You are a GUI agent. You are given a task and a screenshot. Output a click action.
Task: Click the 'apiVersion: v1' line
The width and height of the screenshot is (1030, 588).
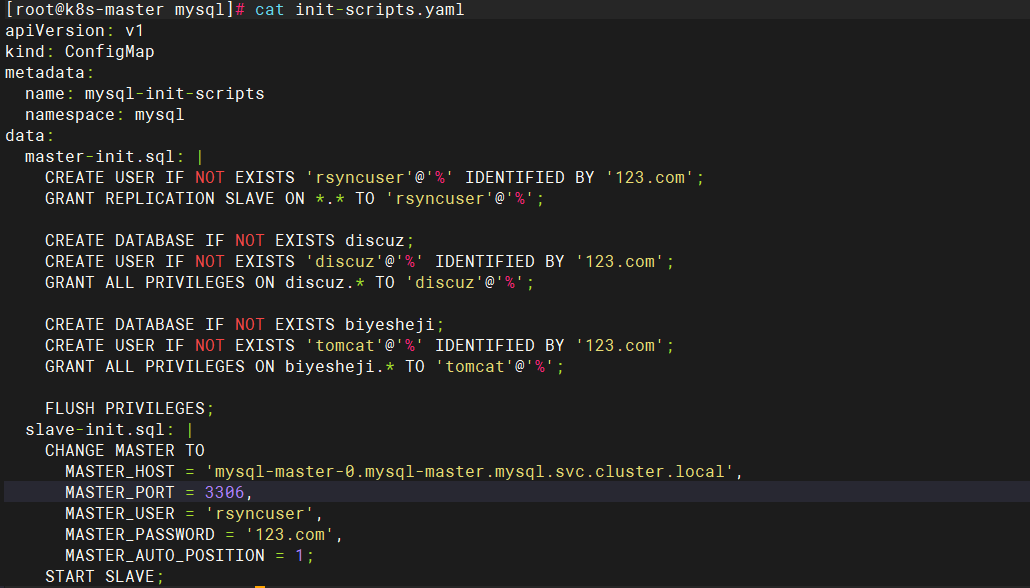tap(74, 31)
